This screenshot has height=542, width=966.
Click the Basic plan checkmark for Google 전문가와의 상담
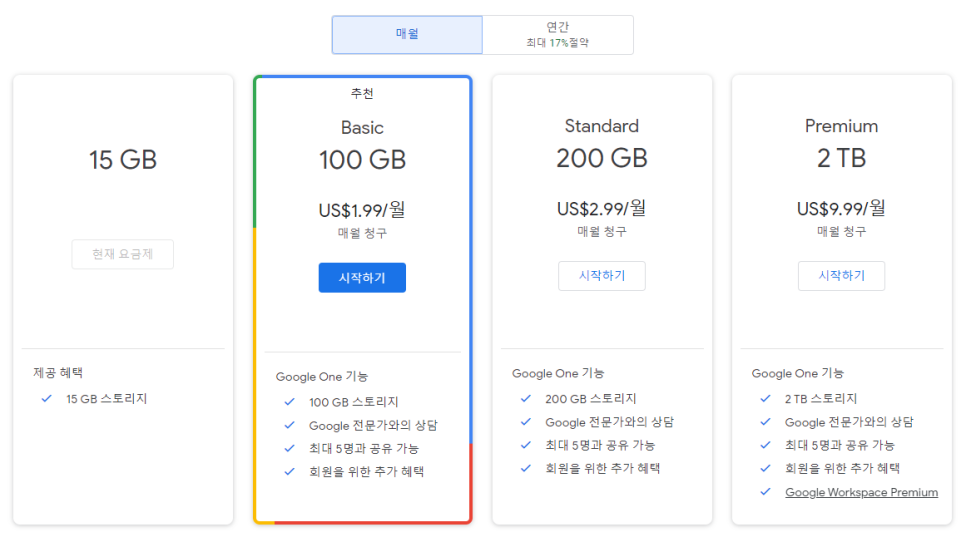pos(290,425)
